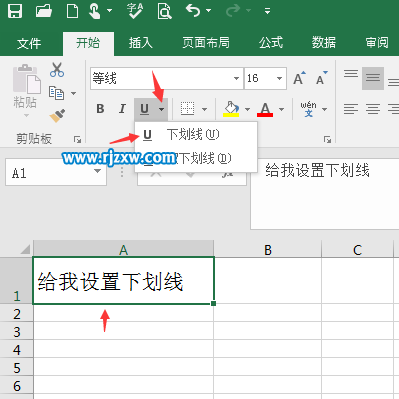Open undo history dropdown arrow
The height and width of the screenshot is (399, 399).
(209, 11)
